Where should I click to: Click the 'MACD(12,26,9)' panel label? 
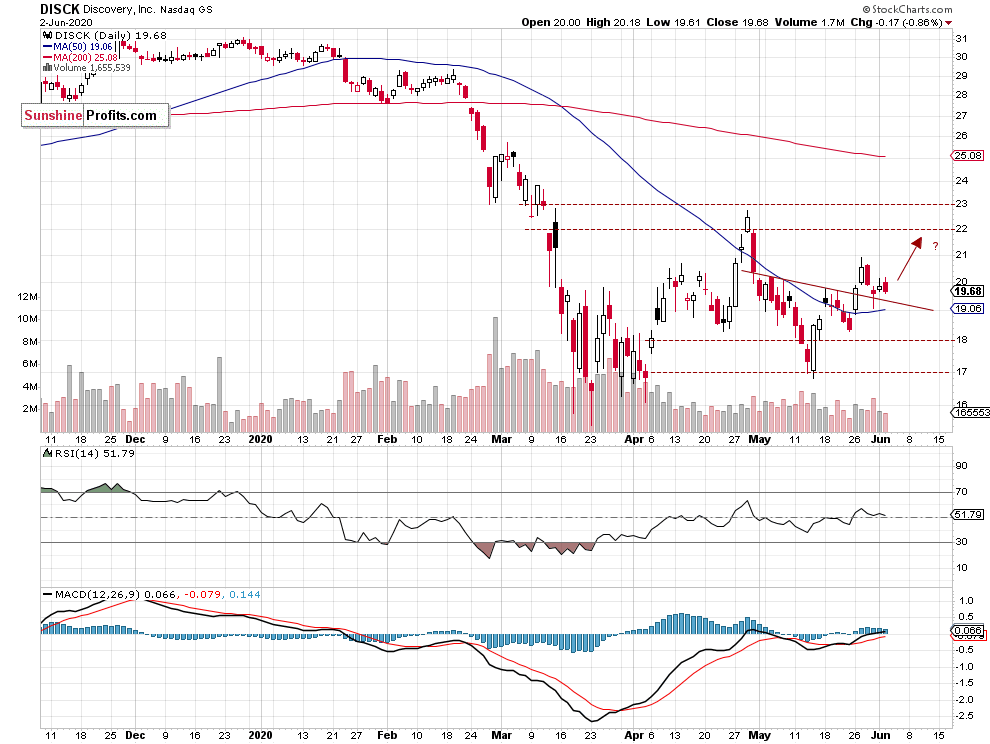pyautogui.click(x=98, y=594)
